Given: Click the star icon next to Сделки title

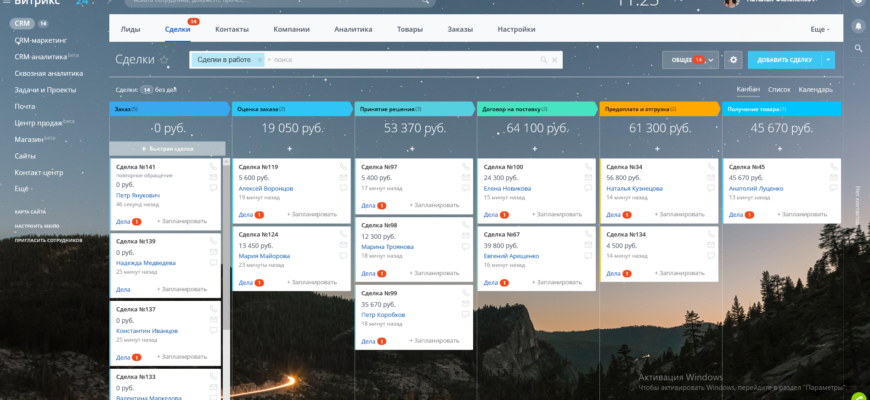Looking at the screenshot, I should (164, 60).
